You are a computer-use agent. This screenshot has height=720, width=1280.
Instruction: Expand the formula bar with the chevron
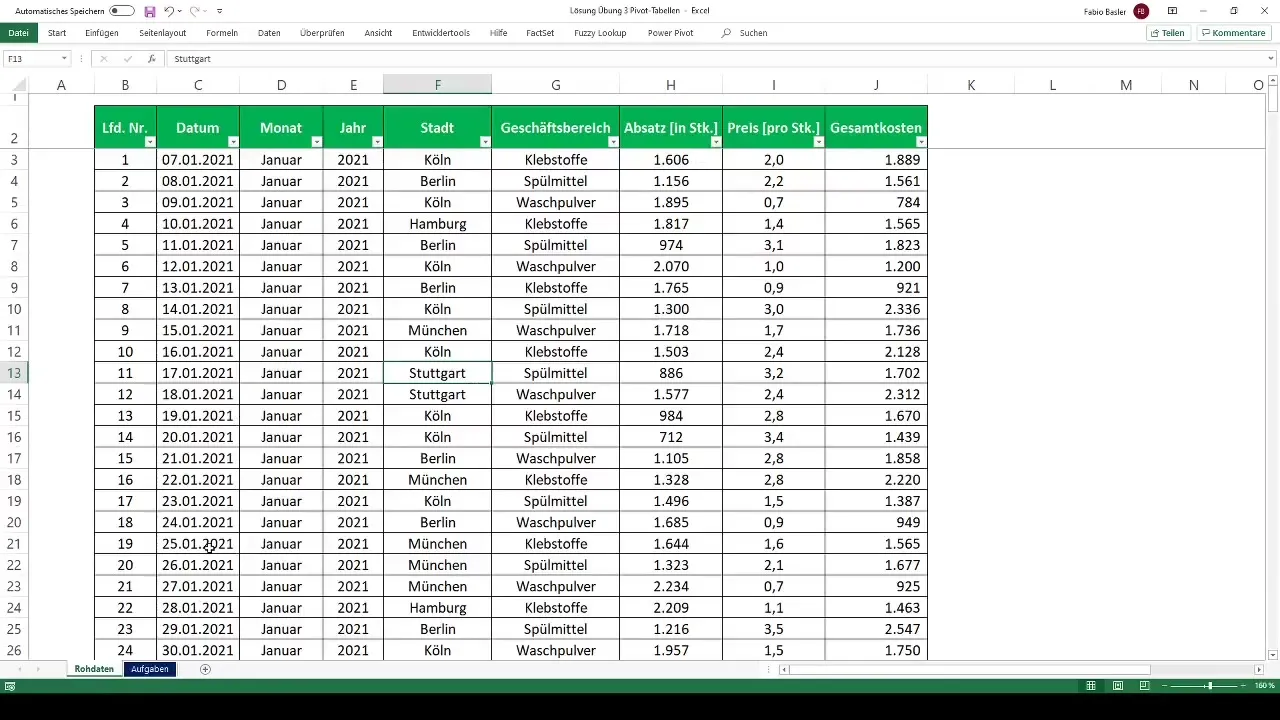1271,59
